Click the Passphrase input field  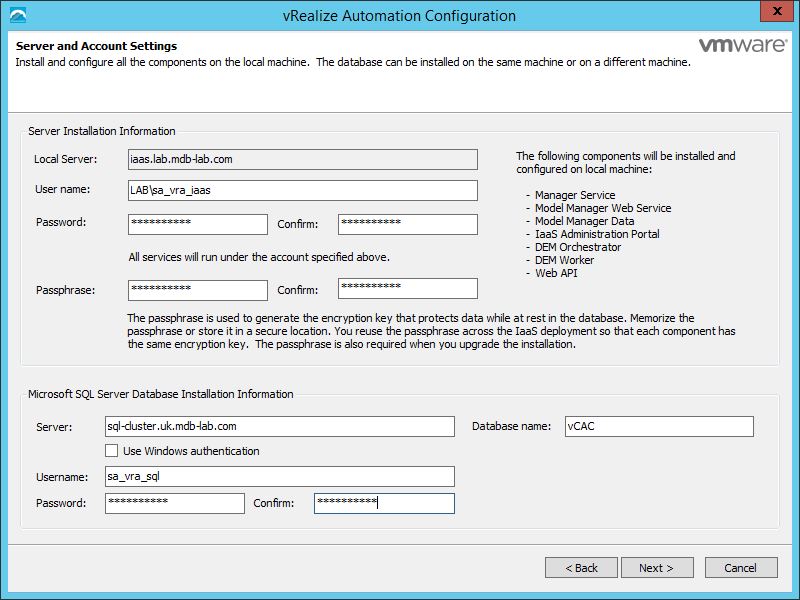pyautogui.click(x=197, y=289)
